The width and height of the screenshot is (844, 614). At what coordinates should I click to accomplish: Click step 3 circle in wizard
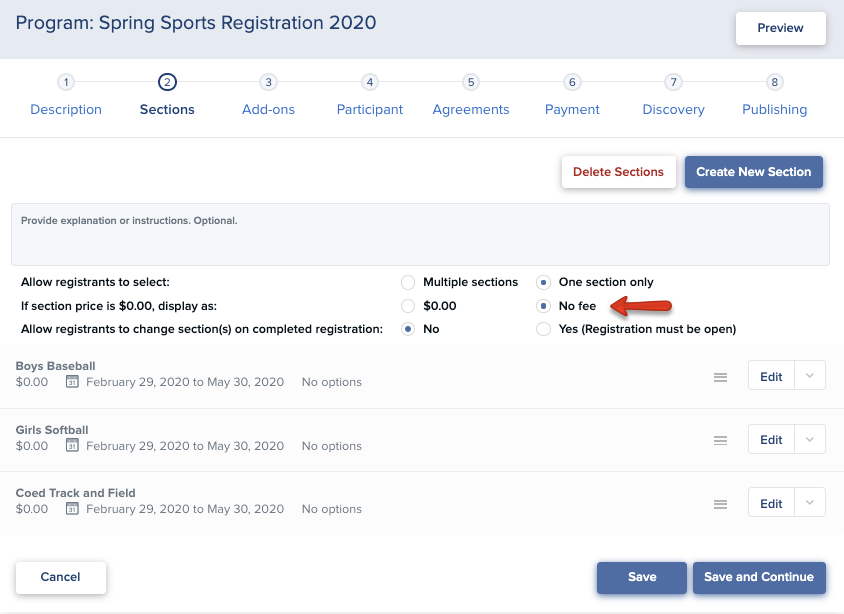269,82
